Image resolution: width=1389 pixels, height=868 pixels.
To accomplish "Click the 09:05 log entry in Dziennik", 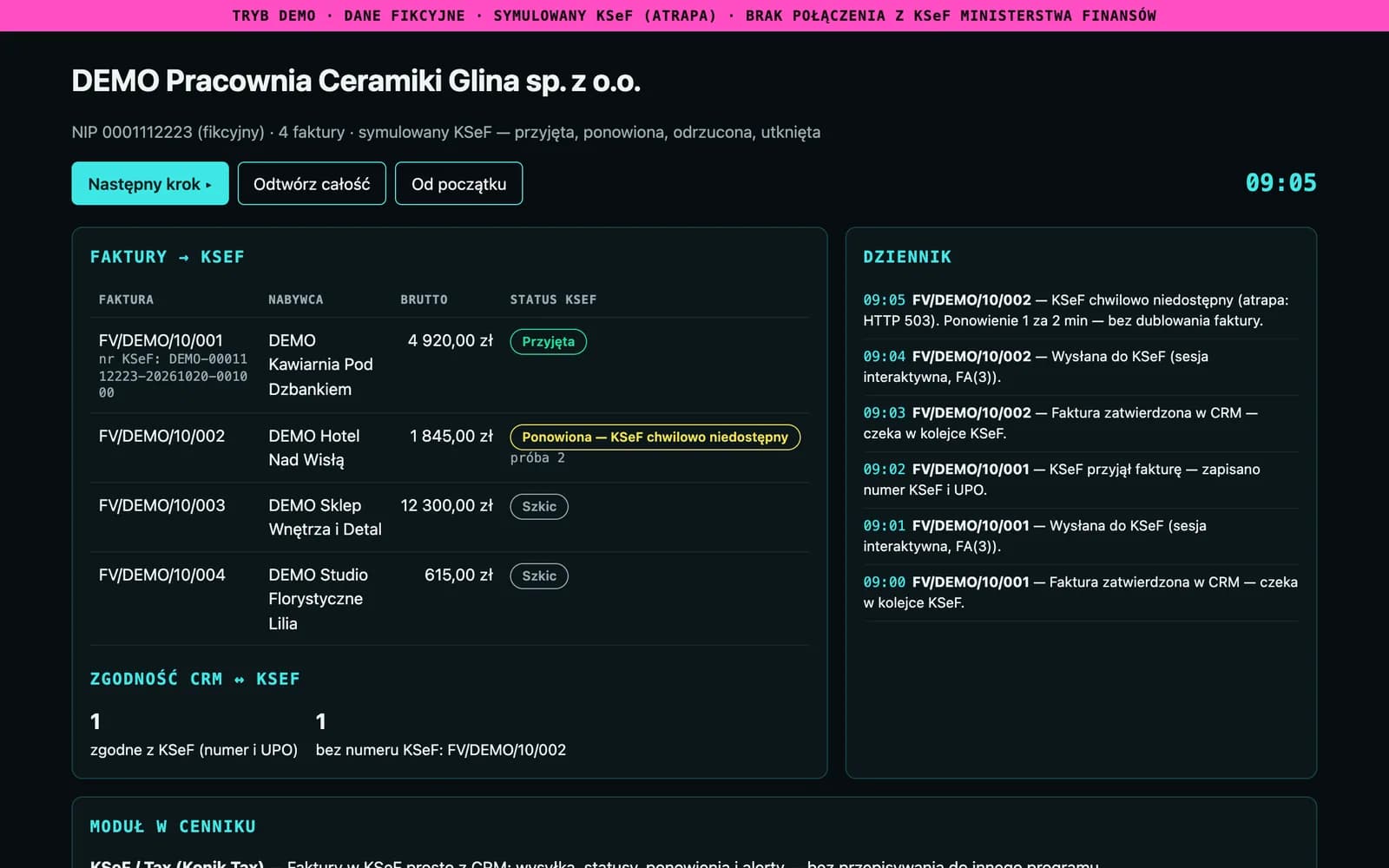I will (1080, 310).
